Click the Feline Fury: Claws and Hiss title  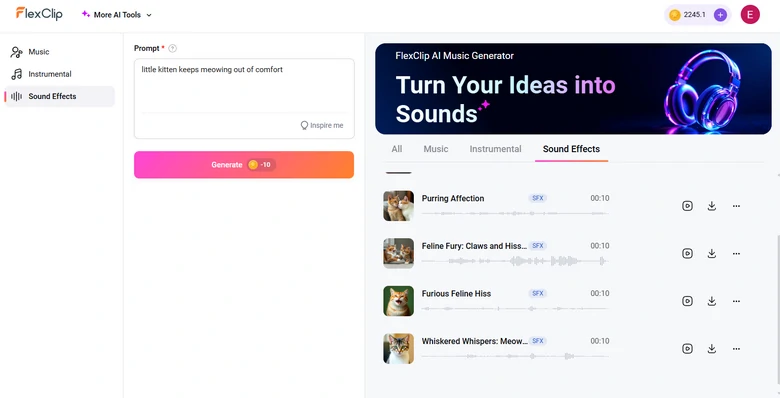coord(474,246)
